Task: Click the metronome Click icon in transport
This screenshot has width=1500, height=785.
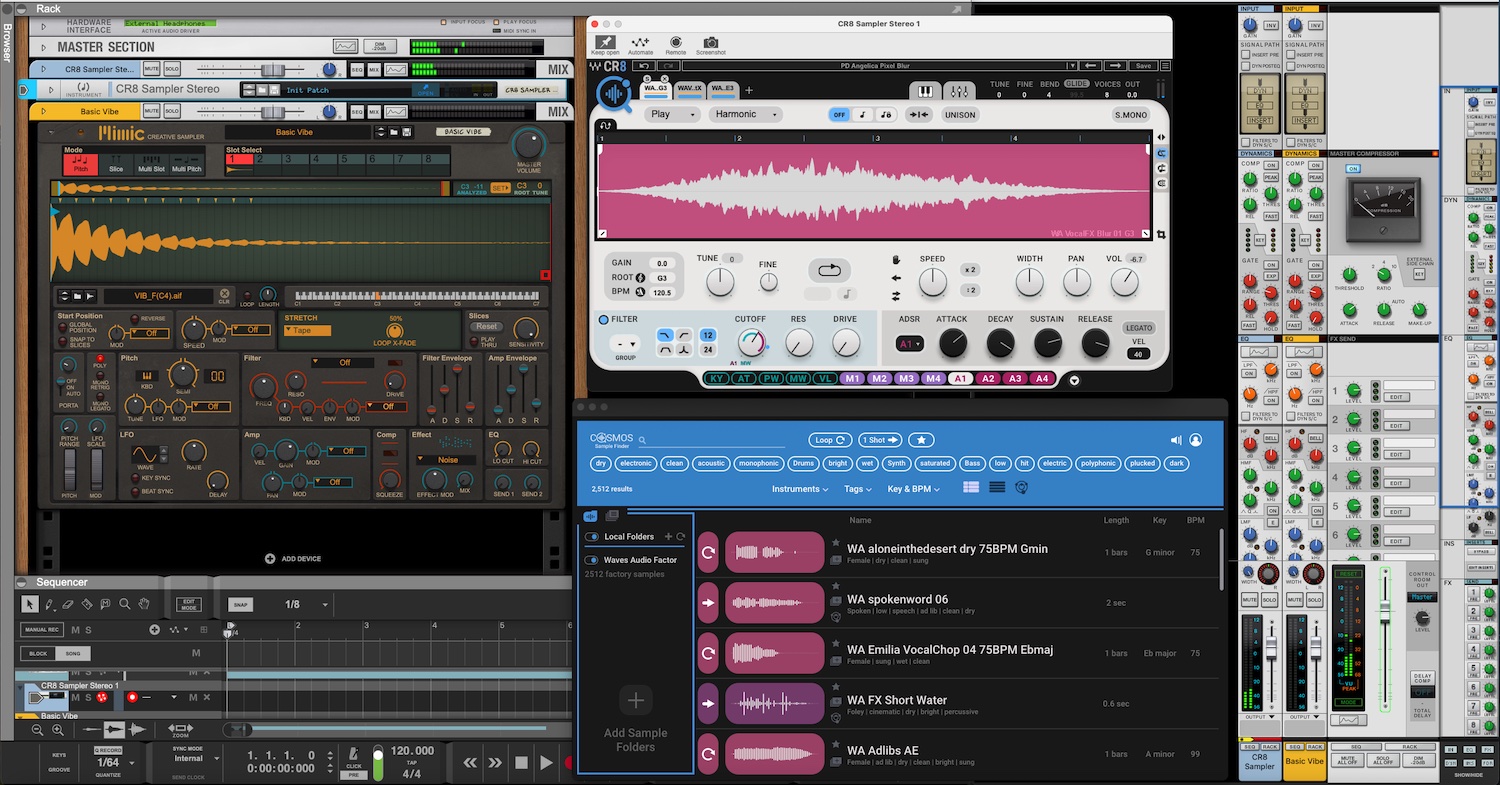Action: click(353, 754)
